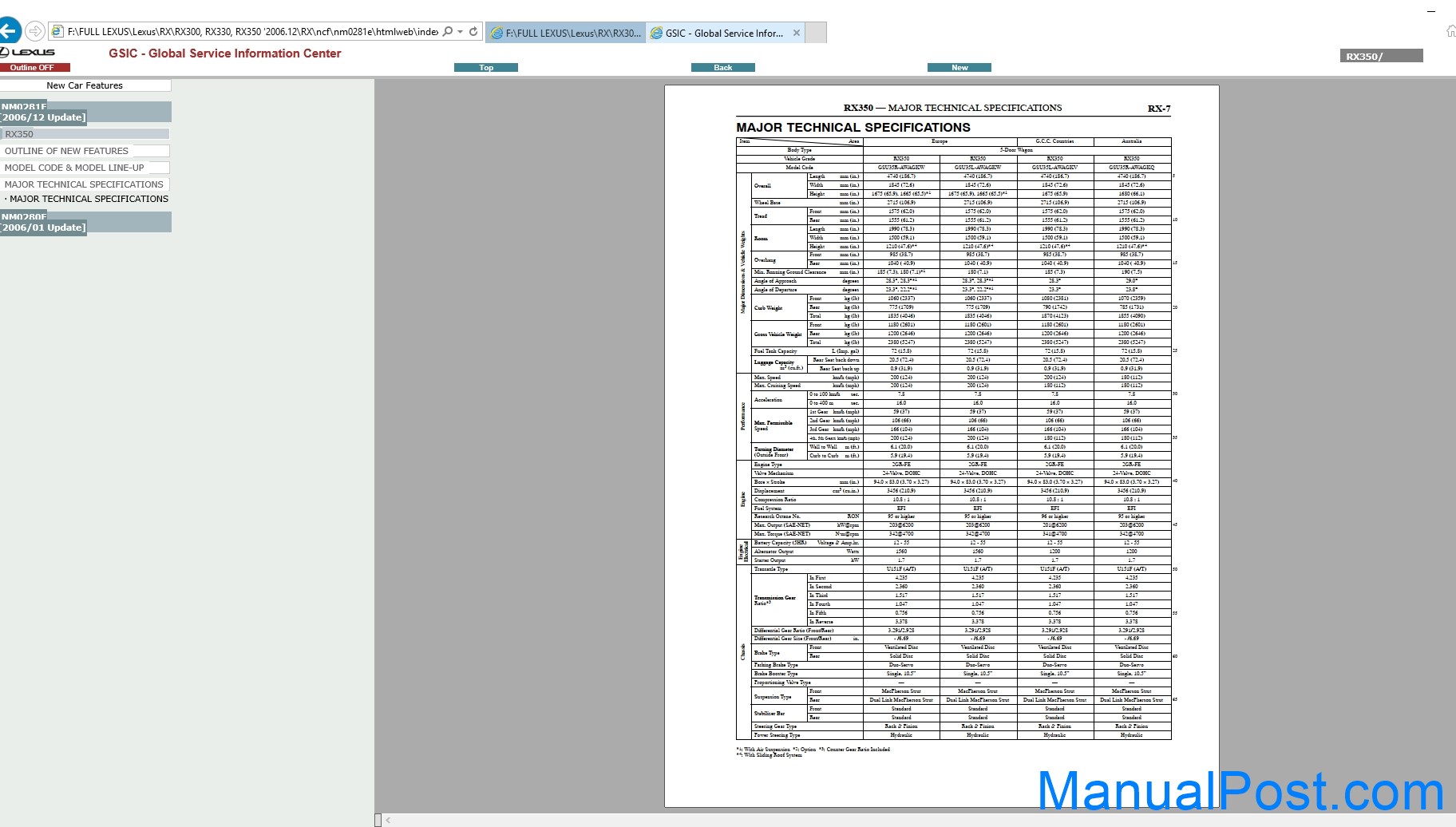Click the search magnifier in address bar
Viewport: 1456px width, 827px height.
[448, 32]
